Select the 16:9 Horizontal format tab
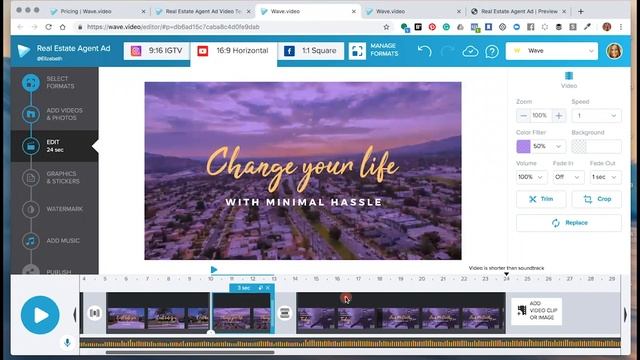The image size is (640, 360). coord(233,51)
